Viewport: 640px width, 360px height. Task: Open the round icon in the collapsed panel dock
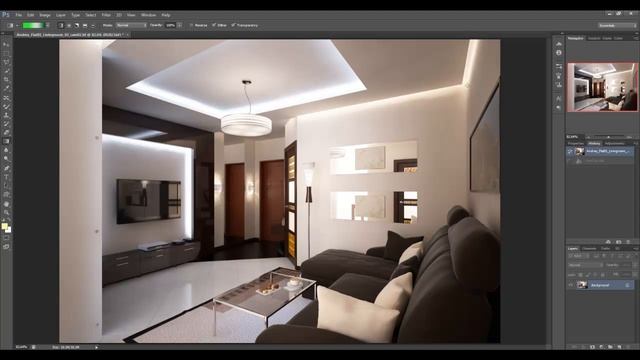[559, 53]
